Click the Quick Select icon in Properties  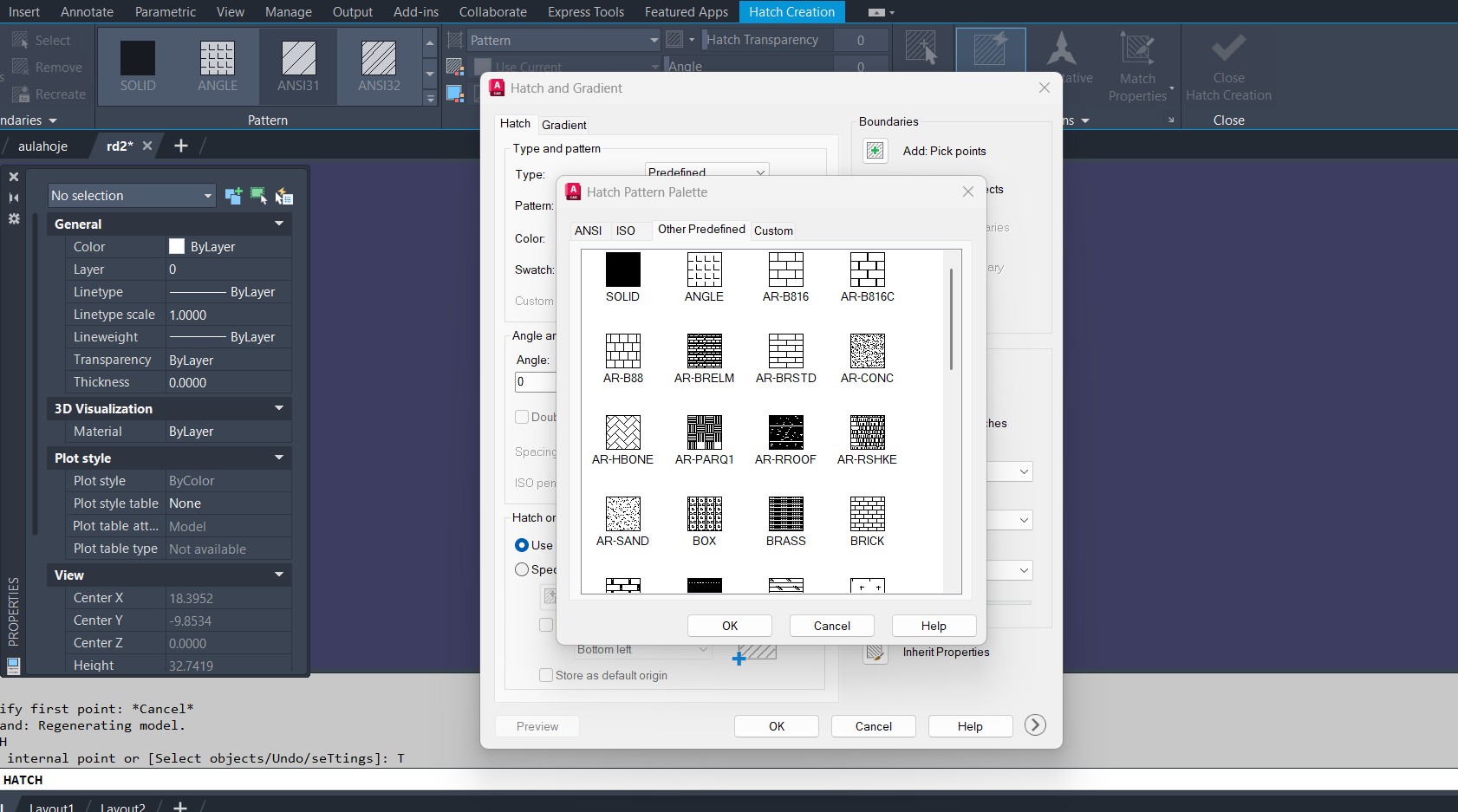[x=284, y=196]
